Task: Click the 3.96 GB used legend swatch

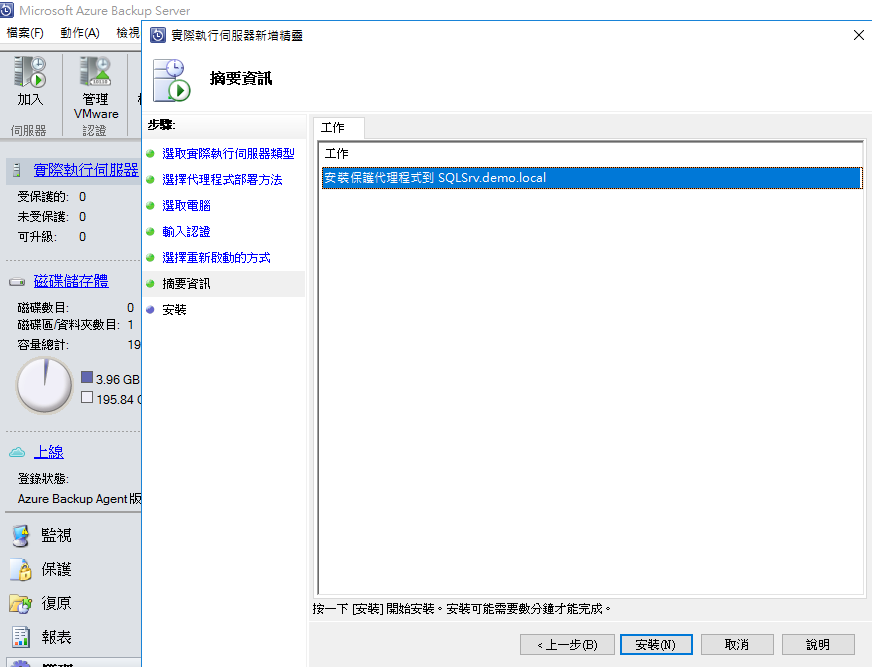Action: point(87,377)
